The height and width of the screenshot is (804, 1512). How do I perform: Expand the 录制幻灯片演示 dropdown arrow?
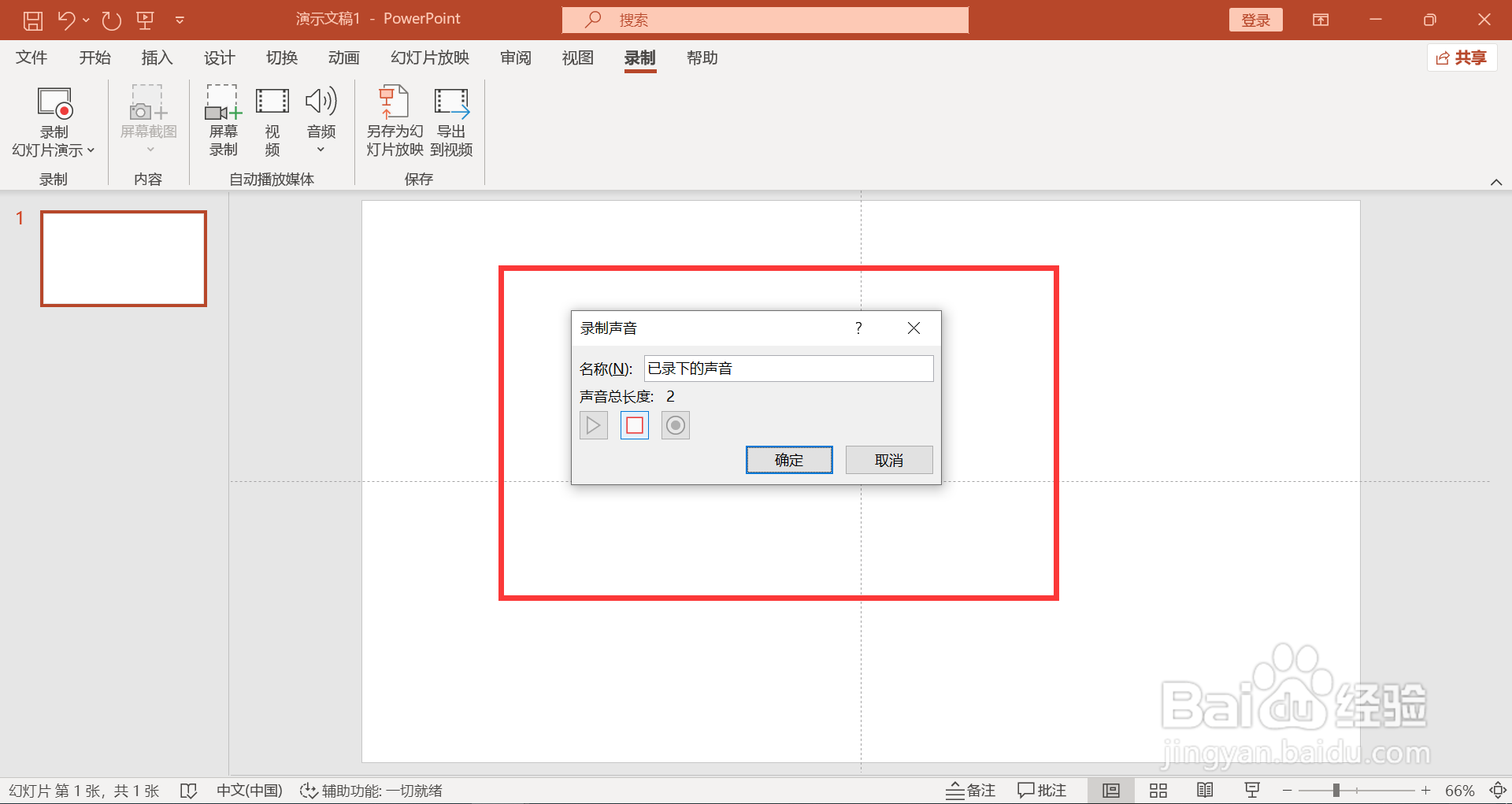click(x=91, y=150)
